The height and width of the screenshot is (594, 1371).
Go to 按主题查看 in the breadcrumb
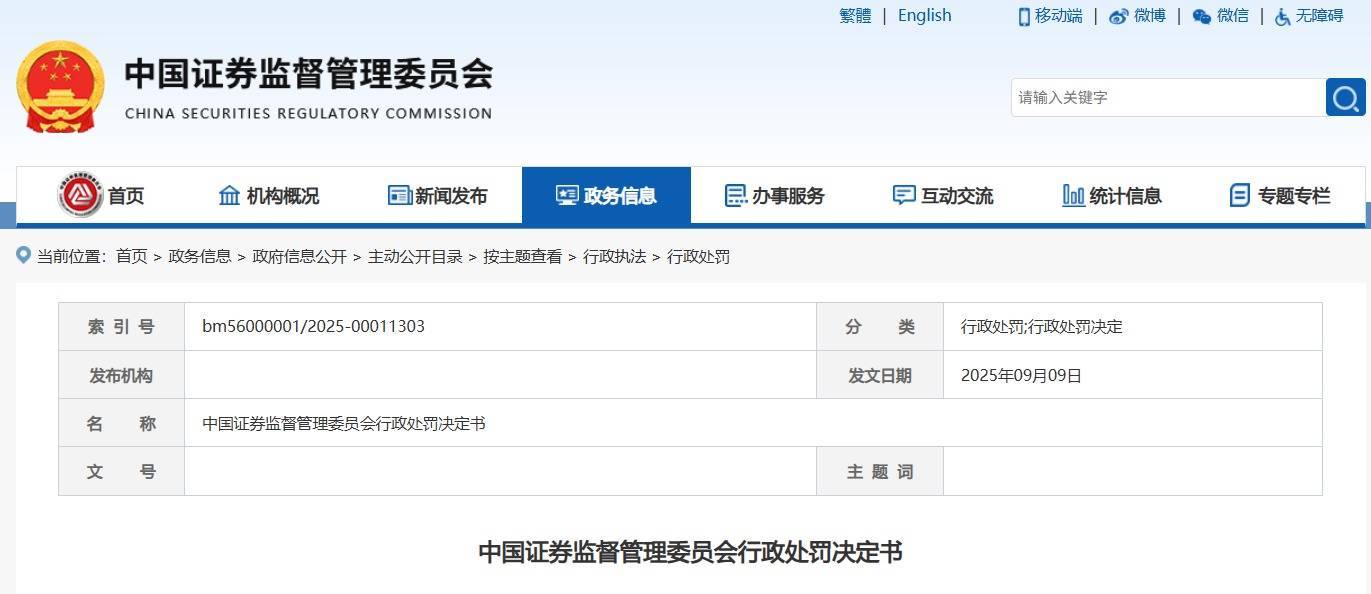click(523, 257)
